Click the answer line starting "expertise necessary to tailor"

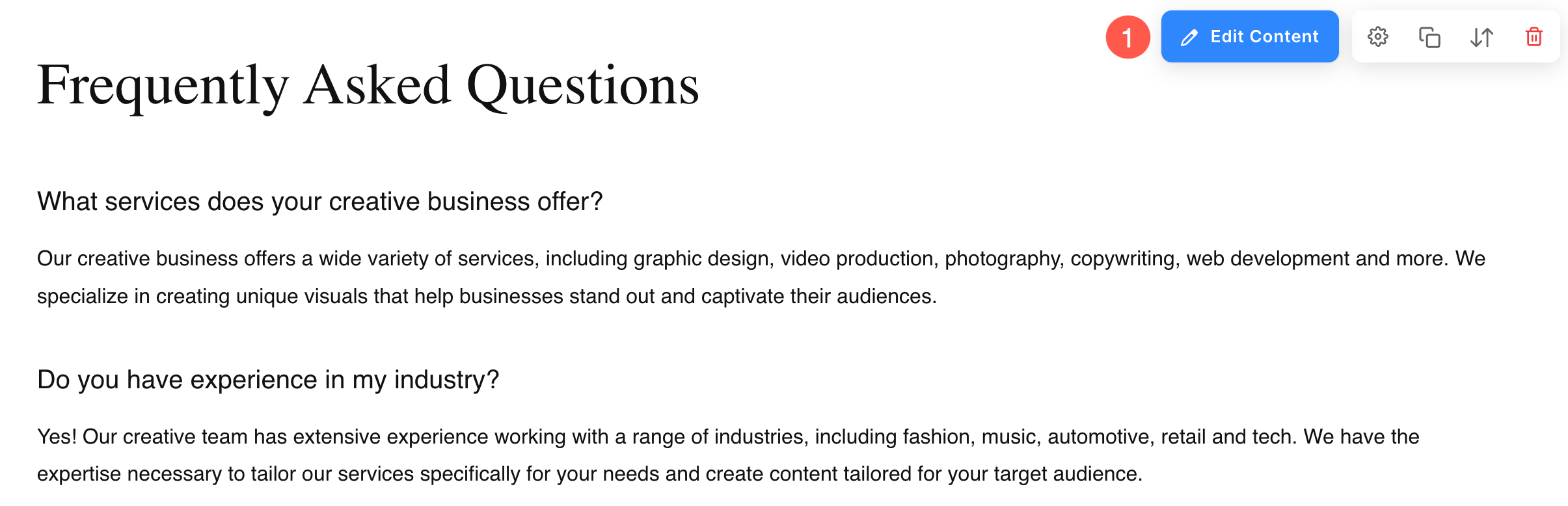tap(589, 474)
